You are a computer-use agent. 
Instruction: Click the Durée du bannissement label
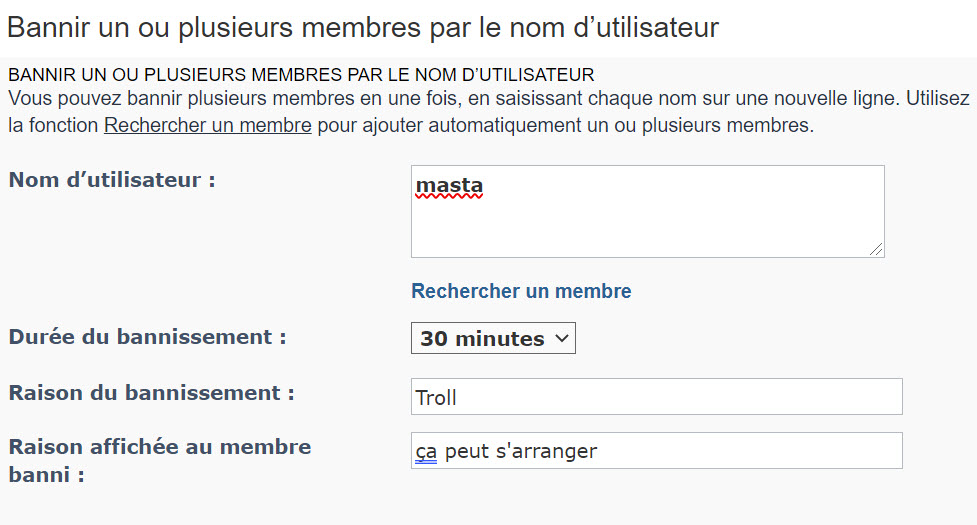tap(147, 337)
